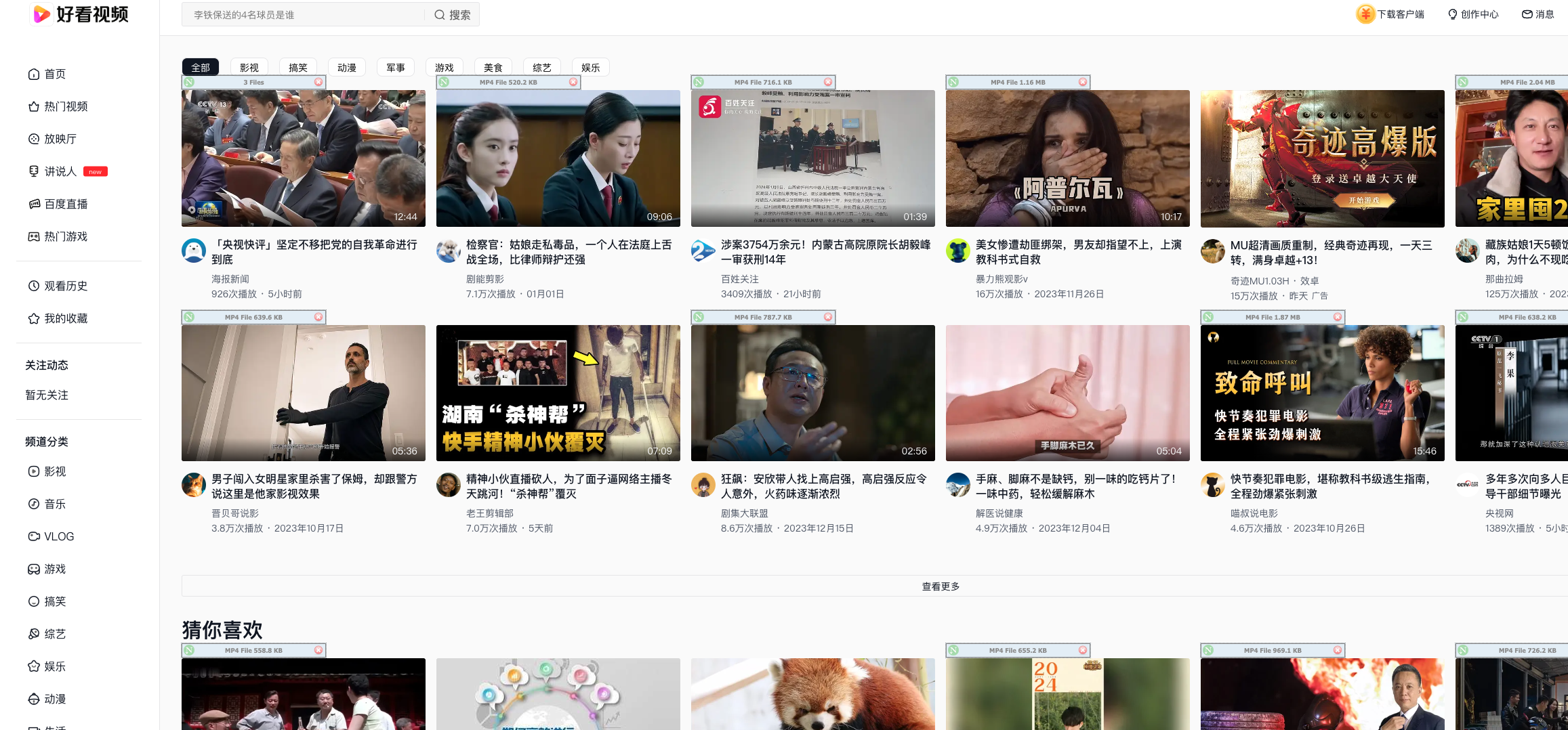Select sidebar 影视 channel under 频道分类
Viewport: 1568px width, 730px height.
[47, 471]
